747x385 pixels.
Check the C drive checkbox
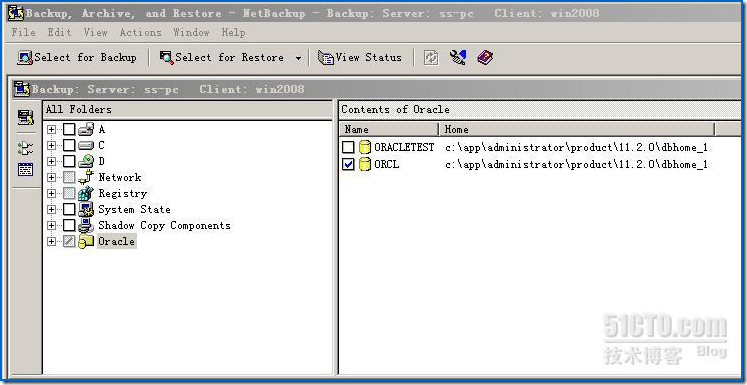(70, 145)
